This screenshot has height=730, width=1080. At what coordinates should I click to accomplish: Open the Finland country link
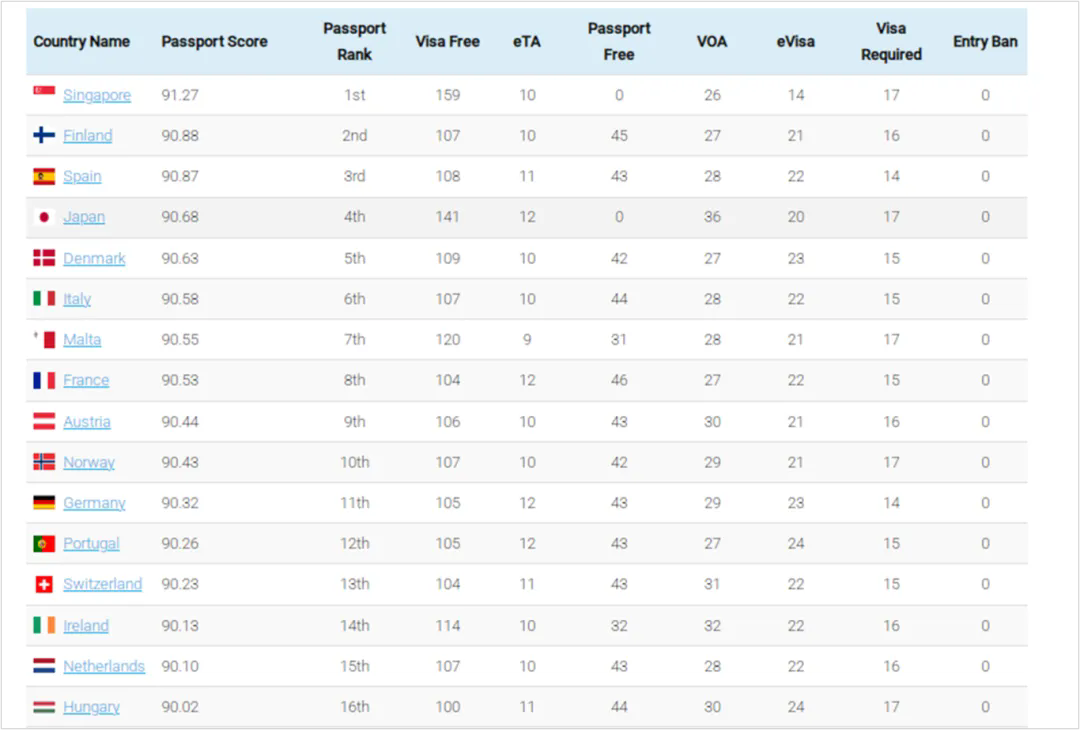tap(87, 136)
